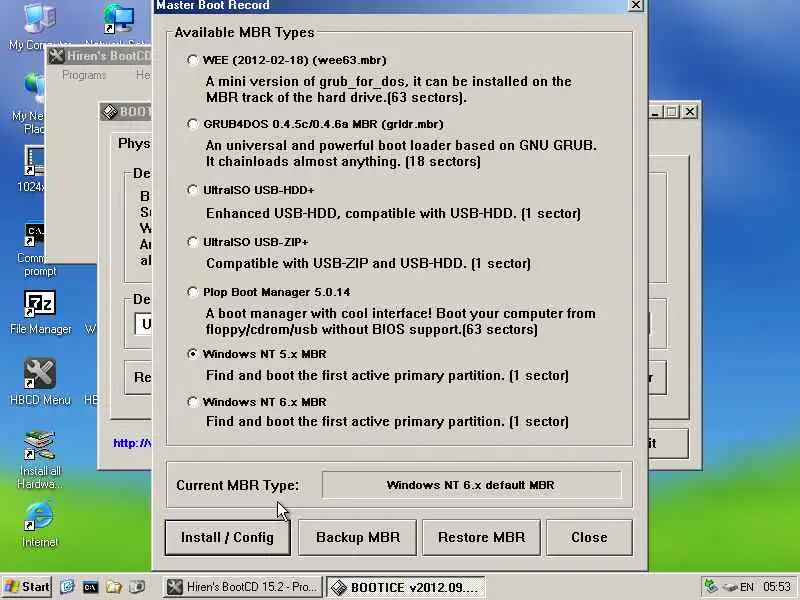
Task: Close the Master Boot Record dialog with X
Action: [x=635, y=5]
